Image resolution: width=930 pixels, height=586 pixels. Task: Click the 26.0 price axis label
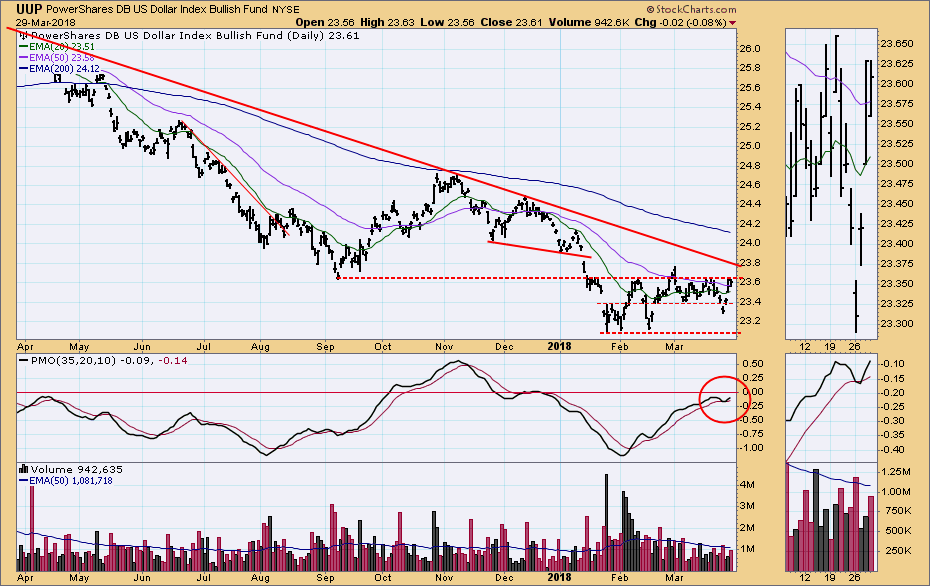(750, 49)
